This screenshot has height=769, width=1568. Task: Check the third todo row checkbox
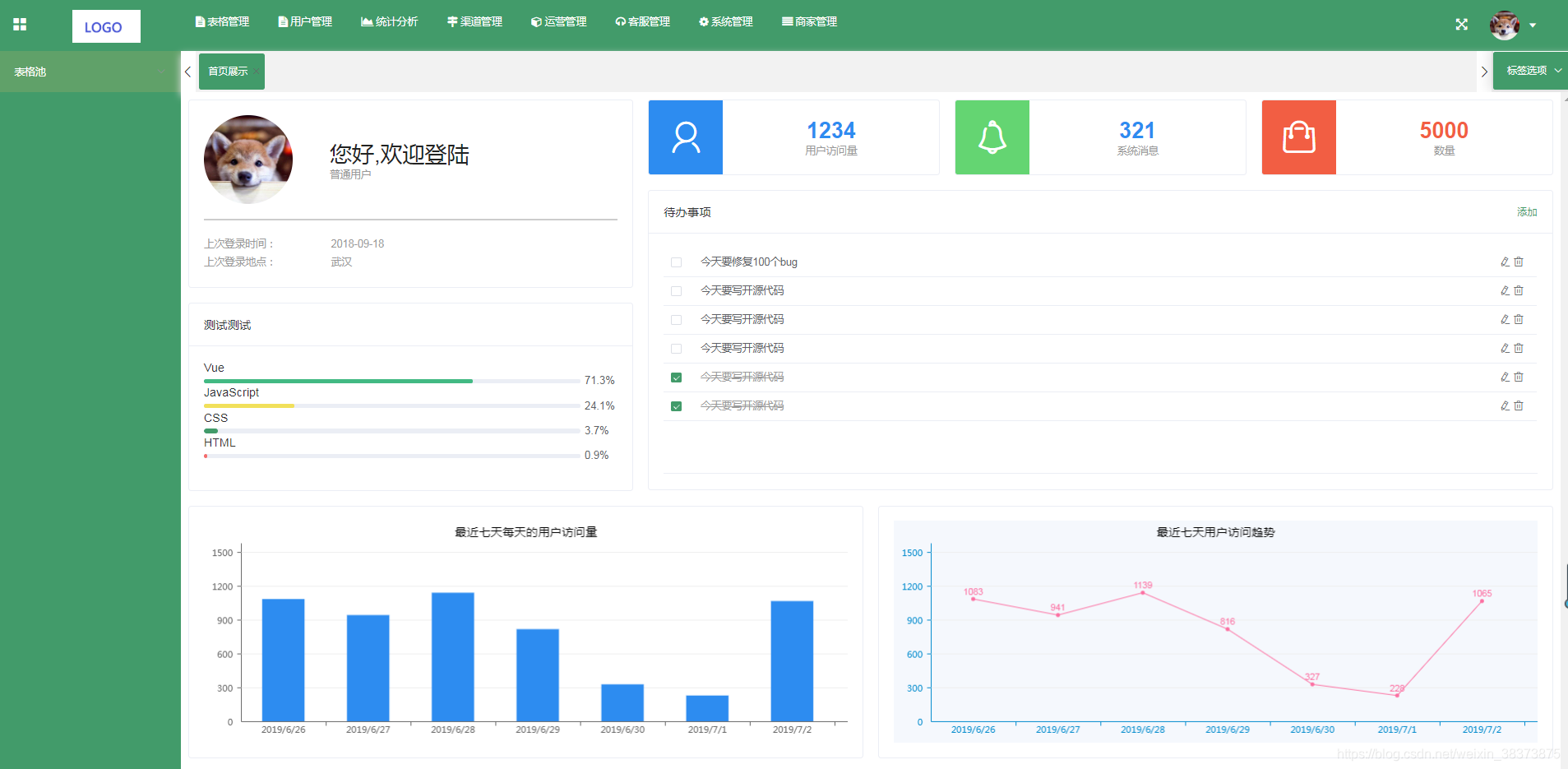[x=676, y=320]
